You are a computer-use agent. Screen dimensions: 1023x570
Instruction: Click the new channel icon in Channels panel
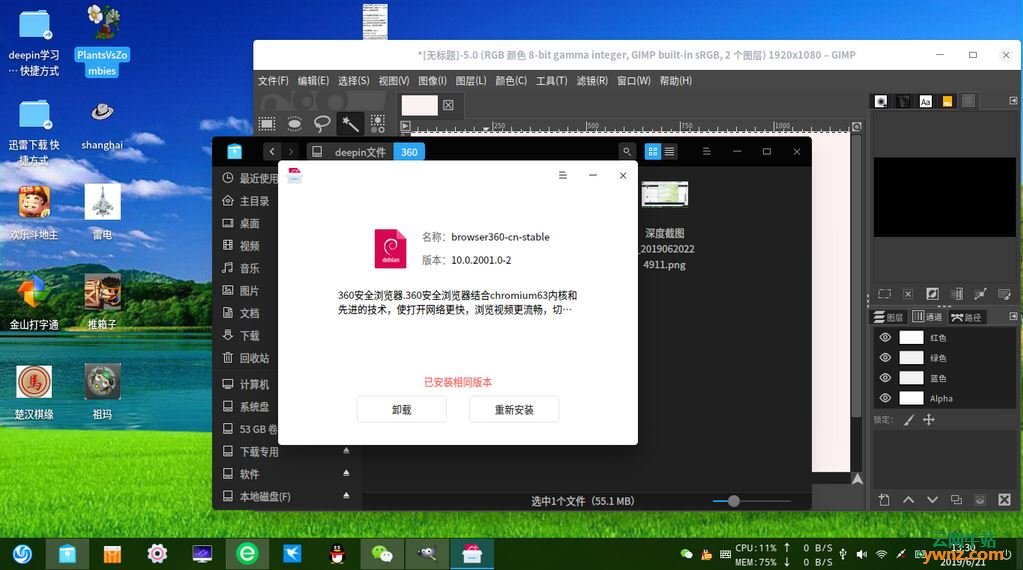[884, 500]
